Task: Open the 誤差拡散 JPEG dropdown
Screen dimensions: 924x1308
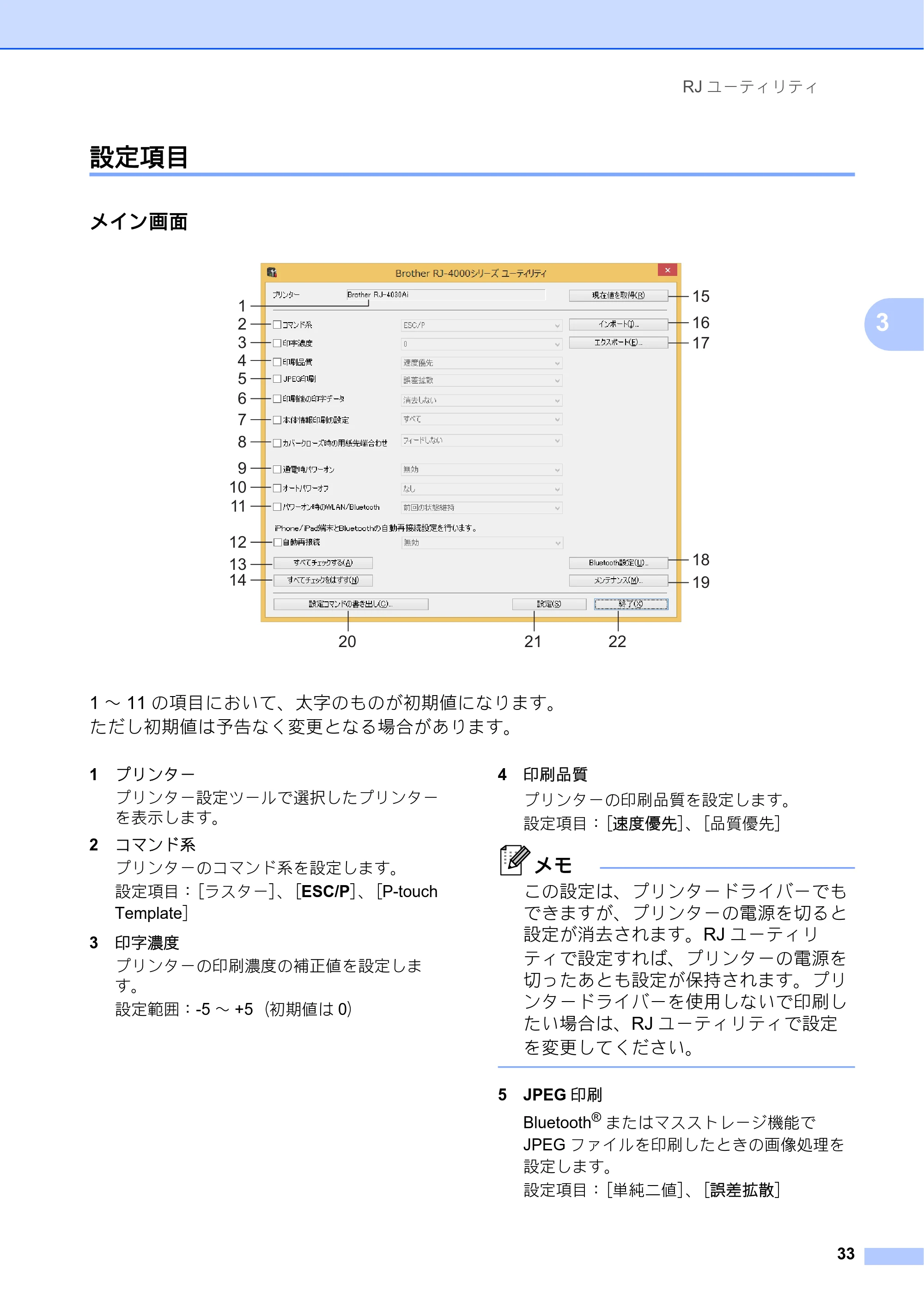Action: click(482, 380)
